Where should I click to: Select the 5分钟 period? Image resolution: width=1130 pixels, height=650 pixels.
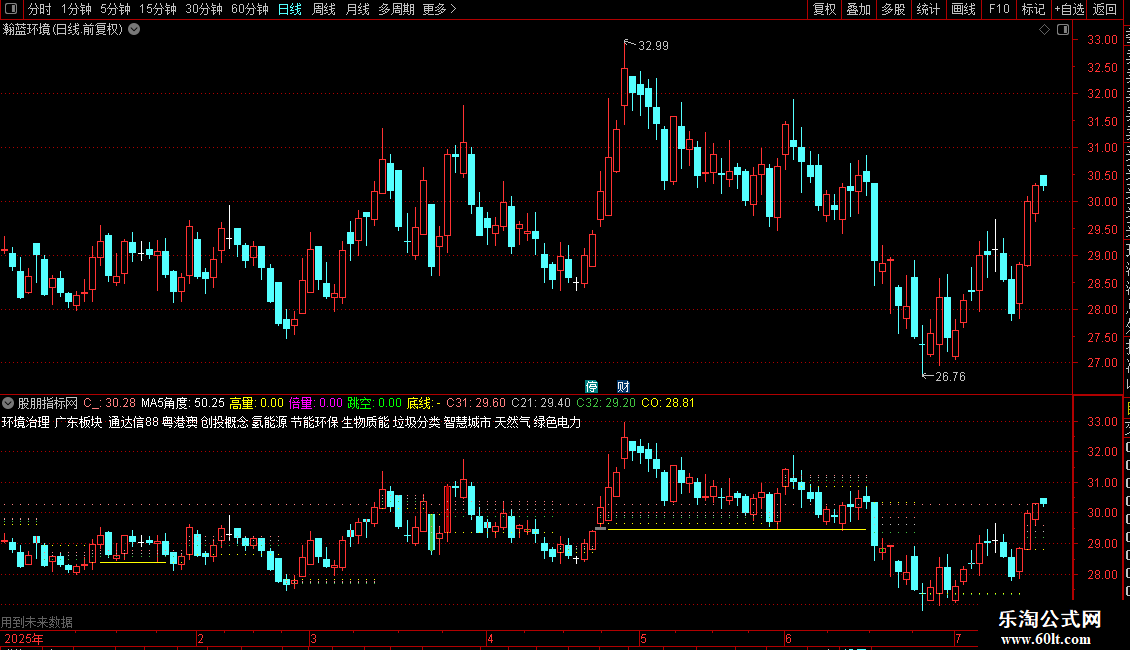(x=115, y=9)
